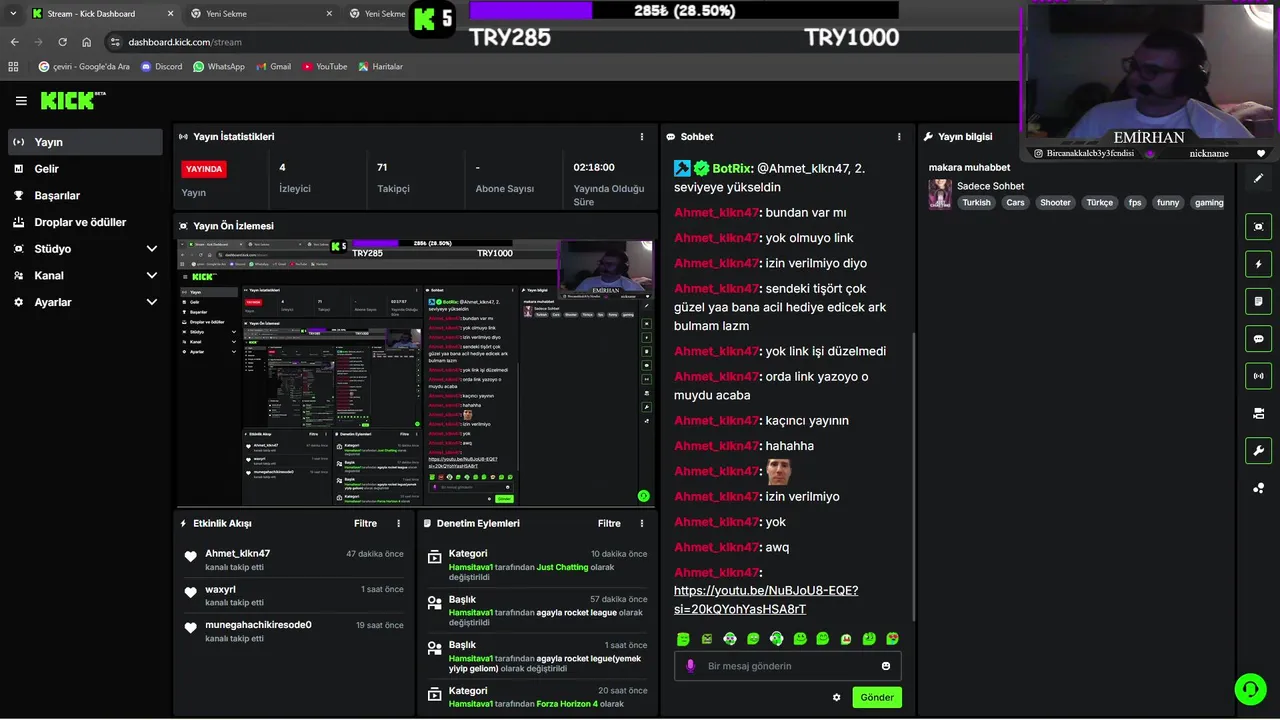Open Filtre in Etkinlik Akışı panel

(365, 523)
